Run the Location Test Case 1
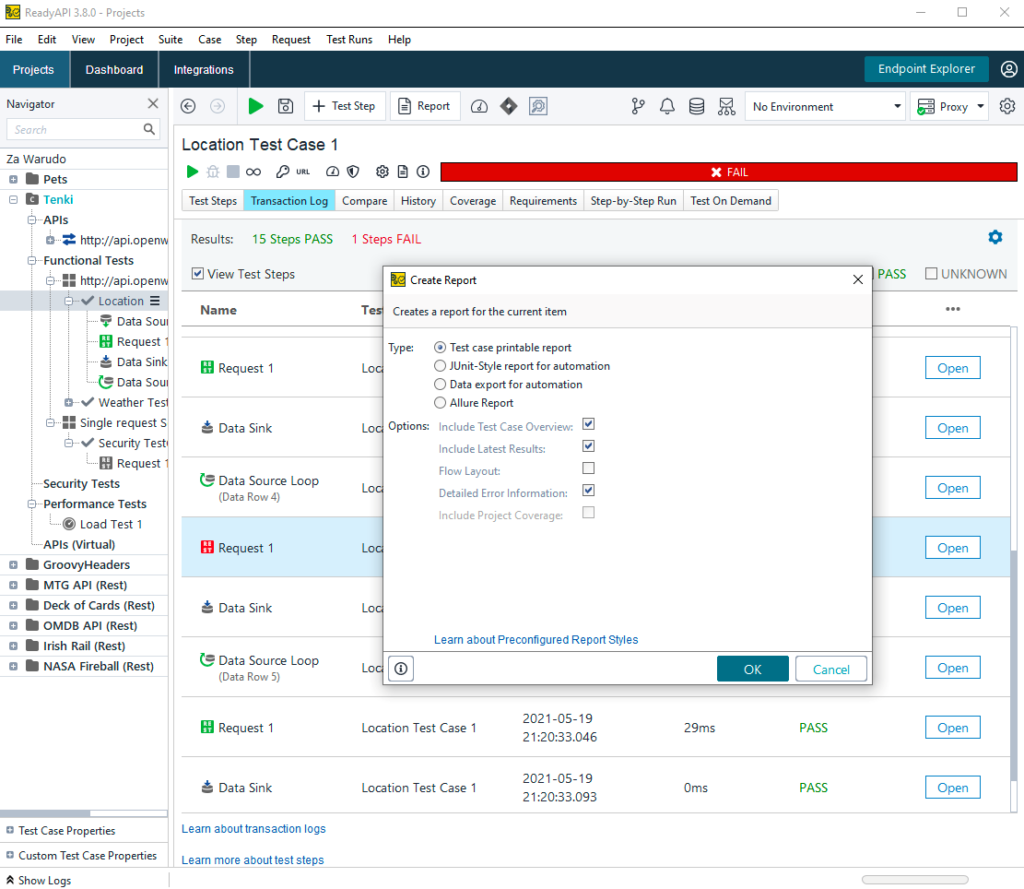 coord(192,171)
